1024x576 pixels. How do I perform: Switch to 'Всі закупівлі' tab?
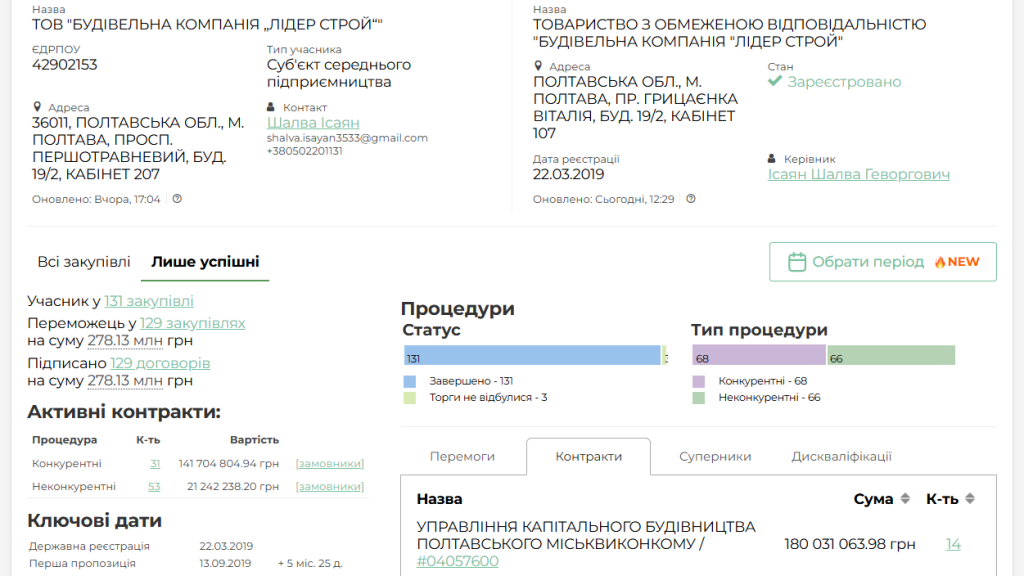coord(84,262)
